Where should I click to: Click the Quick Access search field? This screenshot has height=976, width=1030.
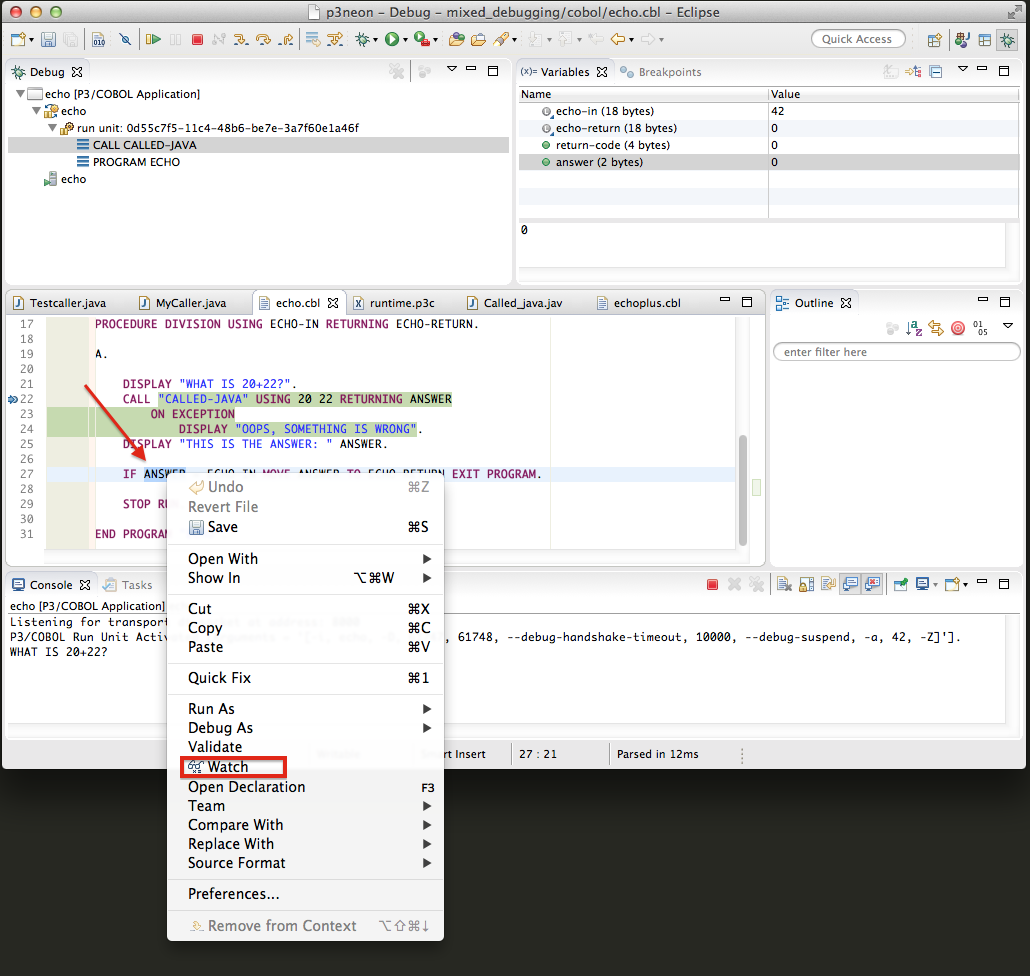[x=857, y=39]
